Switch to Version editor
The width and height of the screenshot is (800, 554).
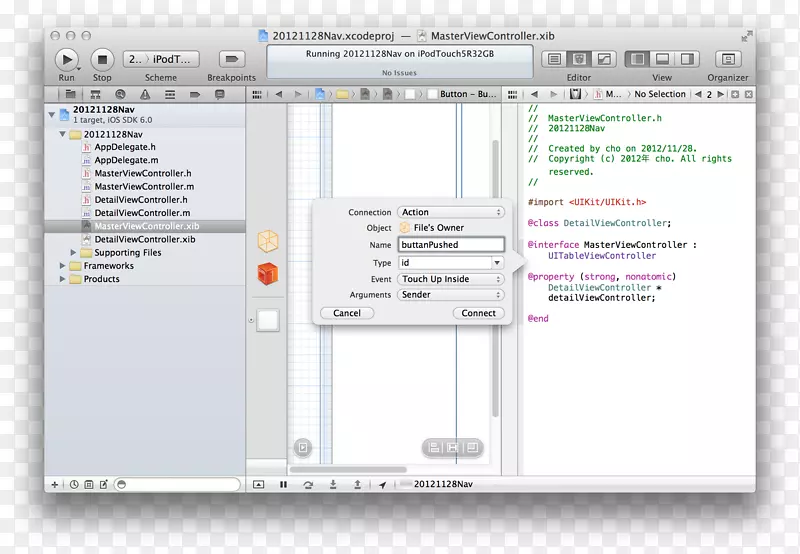[x=604, y=59]
